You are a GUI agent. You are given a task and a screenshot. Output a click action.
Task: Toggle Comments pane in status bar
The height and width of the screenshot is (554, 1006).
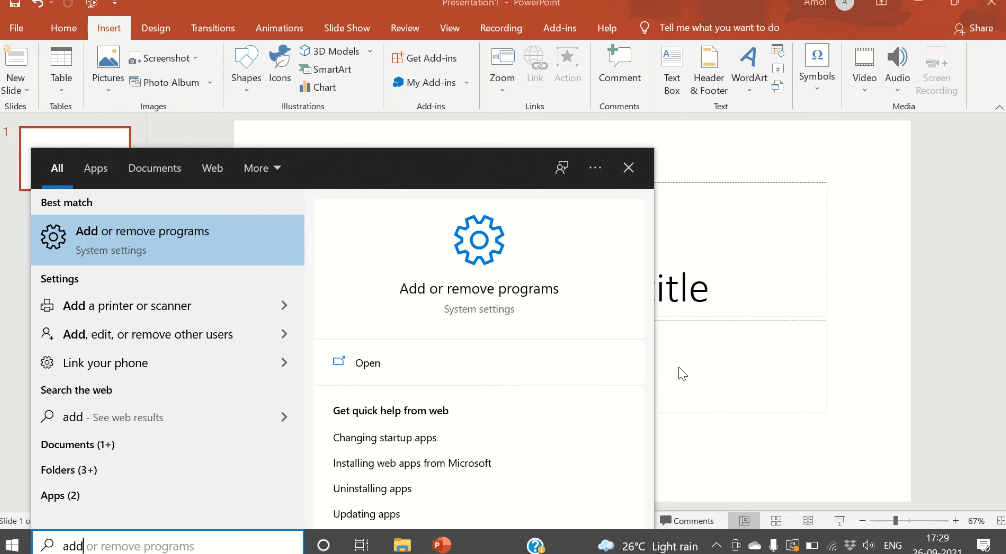pos(686,521)
